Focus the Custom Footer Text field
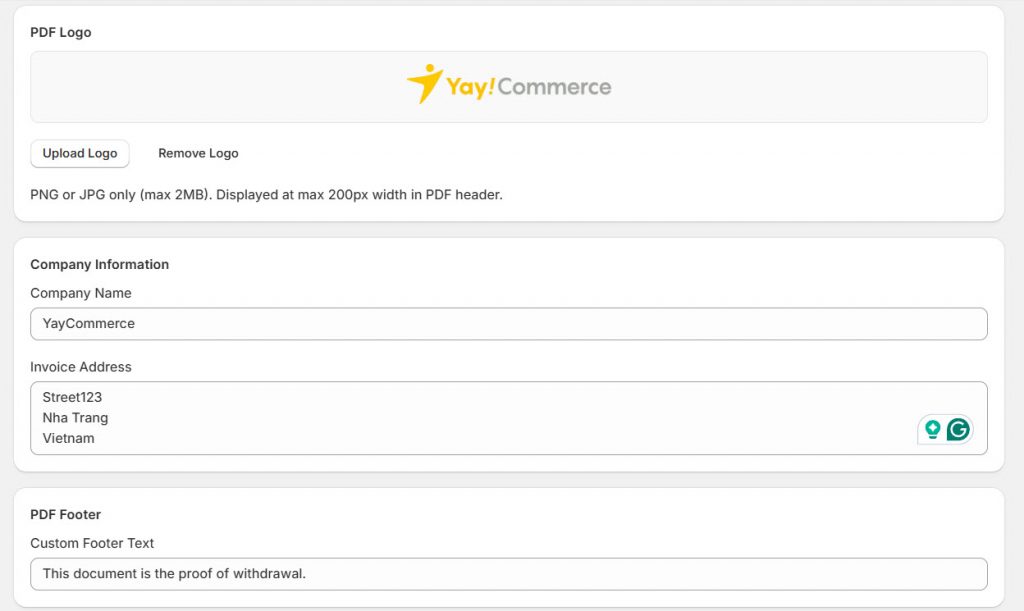Image resolution: width=1024 pixels, height=611 pixels. (509, 574)
